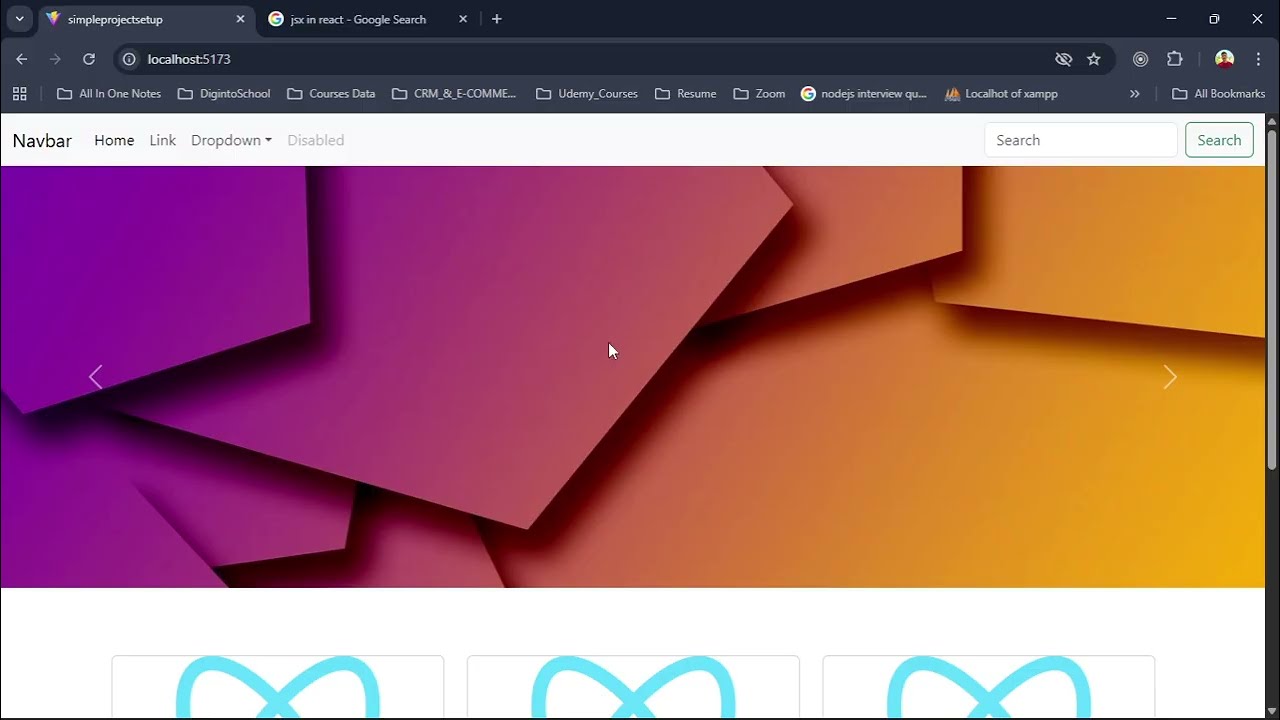This screenshot has height=720, width=1280.
Task: Open Resume bookmark folder
Action: (686, 93)
